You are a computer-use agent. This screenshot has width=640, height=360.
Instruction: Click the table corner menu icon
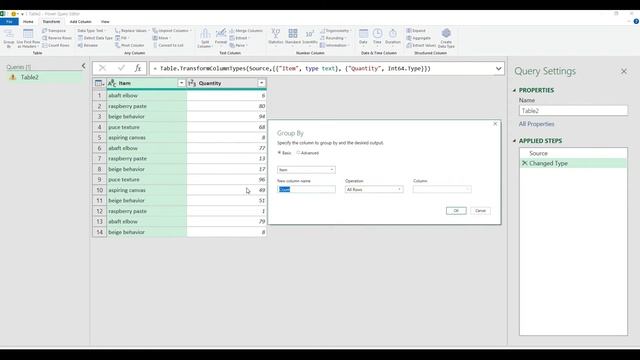[99, 83]
